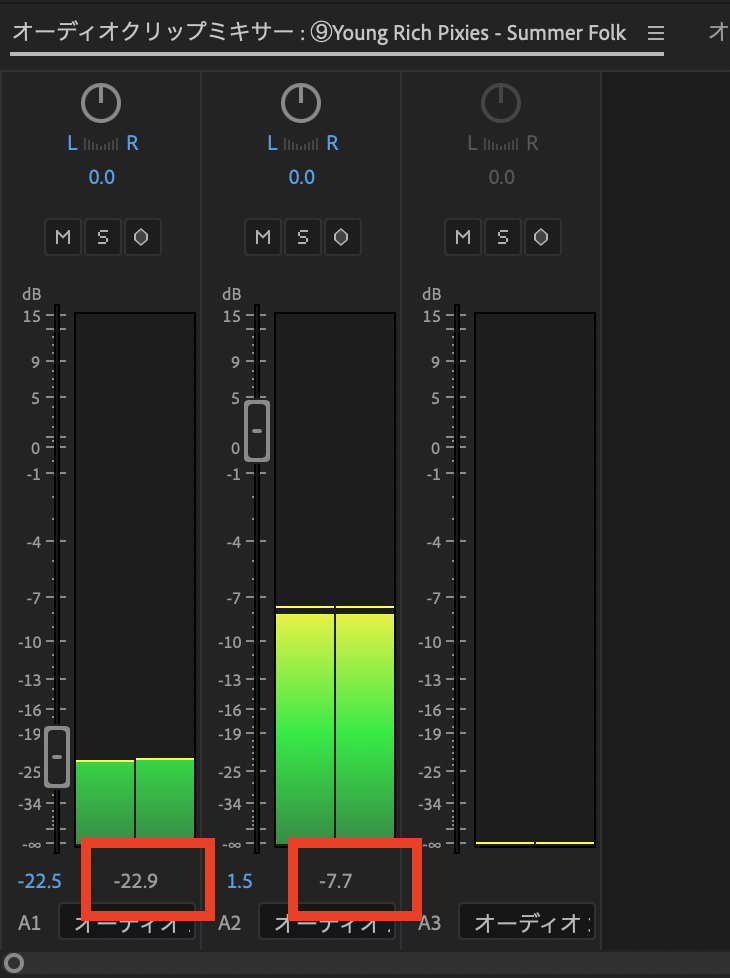Mute track A2
730x978 pixels.
tap(263, 237)
